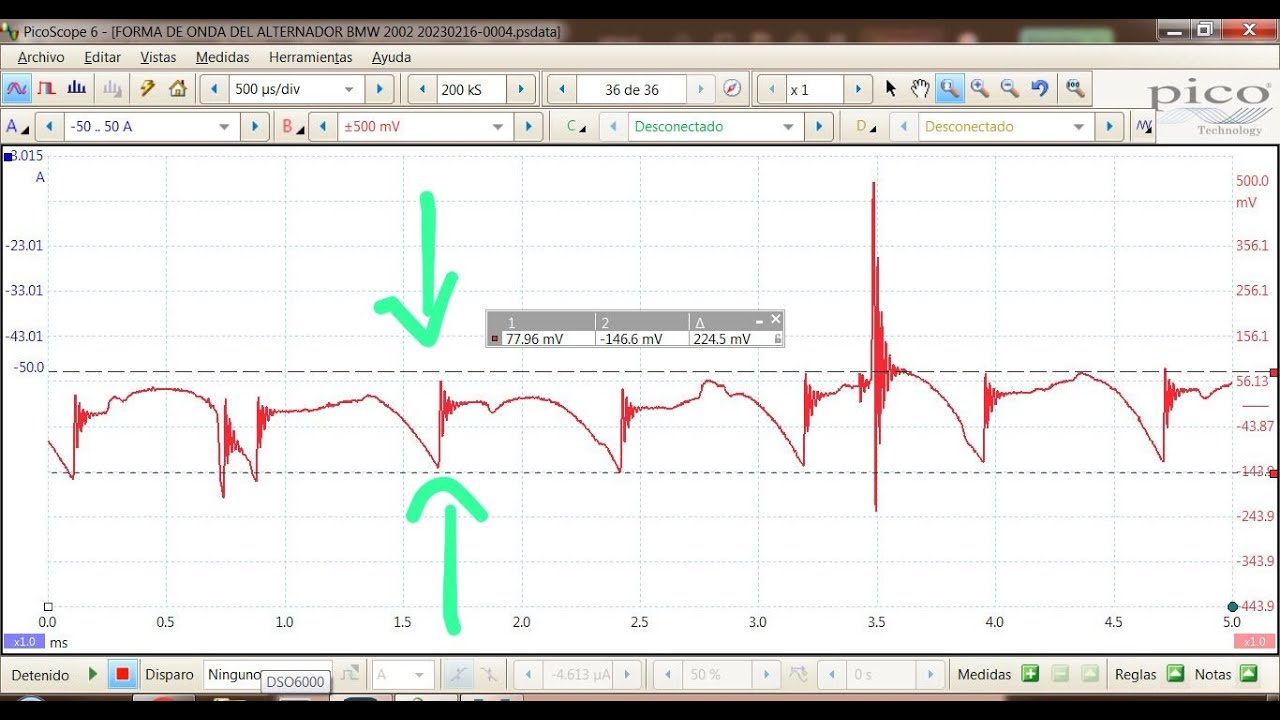Go to previous waveform buffer
The height and width of the screenshot is (720, 1280).
pos(562,89)
